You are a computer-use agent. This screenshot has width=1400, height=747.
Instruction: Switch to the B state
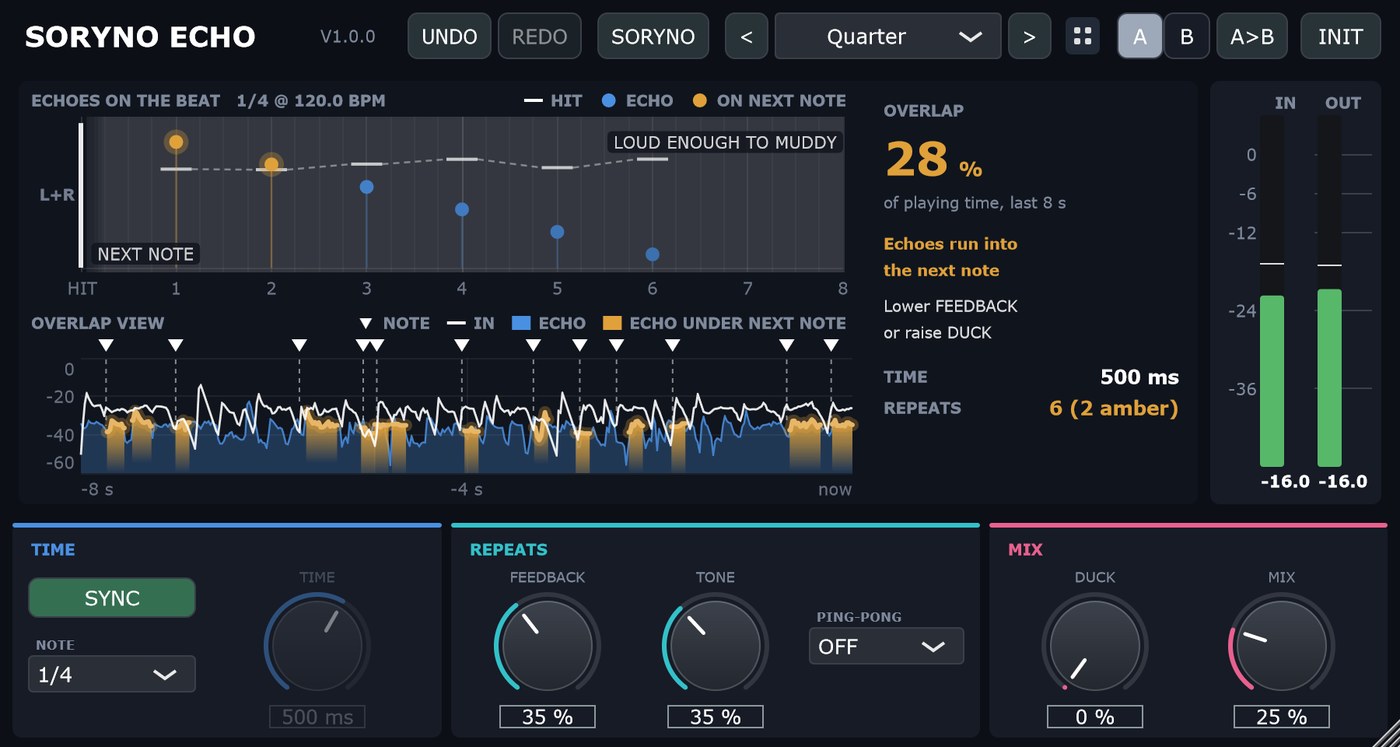[x=1187, y=37]
